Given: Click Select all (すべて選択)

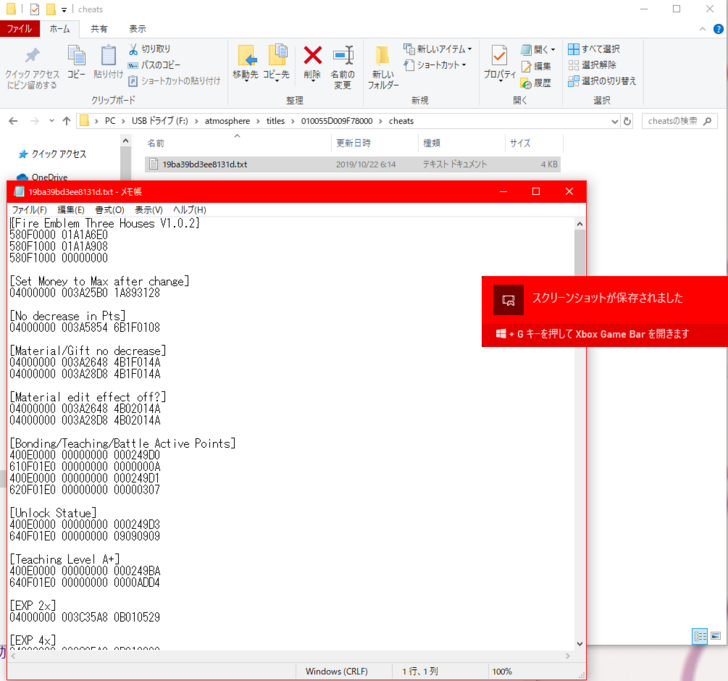Looking at the screenshot, I should (594, 49).
